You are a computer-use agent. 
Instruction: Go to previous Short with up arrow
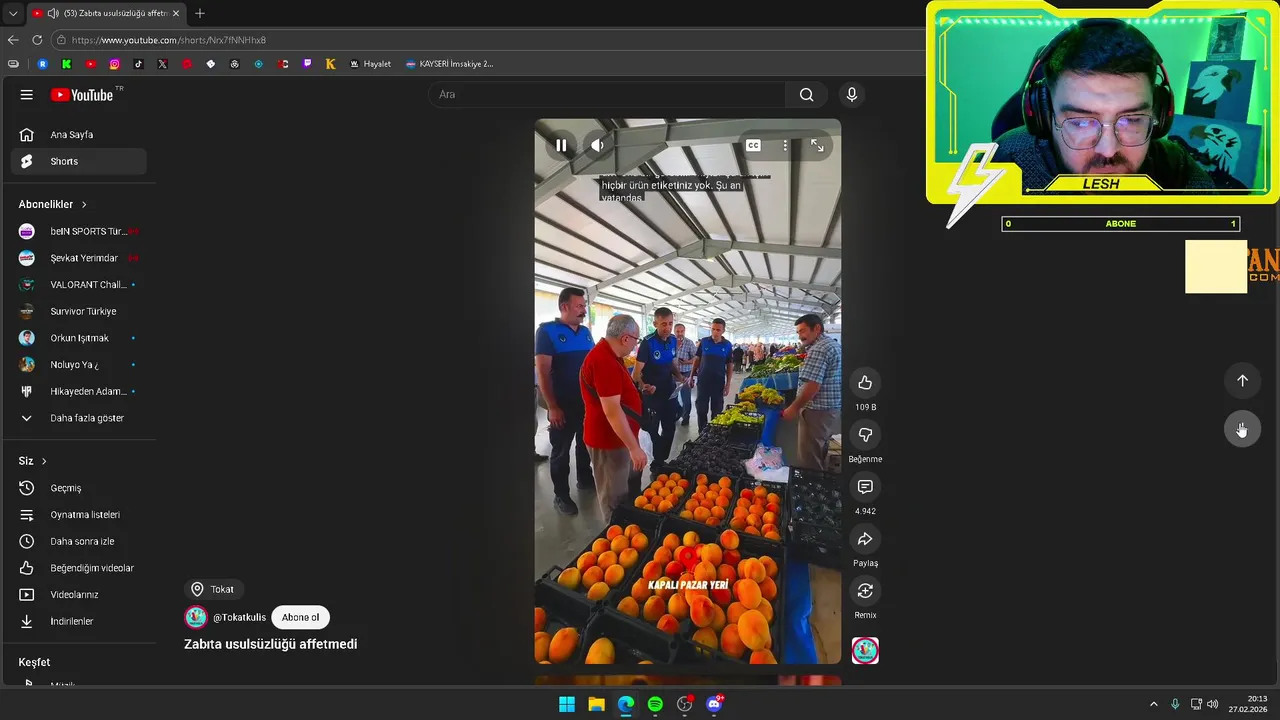(x=1242, y=380)
